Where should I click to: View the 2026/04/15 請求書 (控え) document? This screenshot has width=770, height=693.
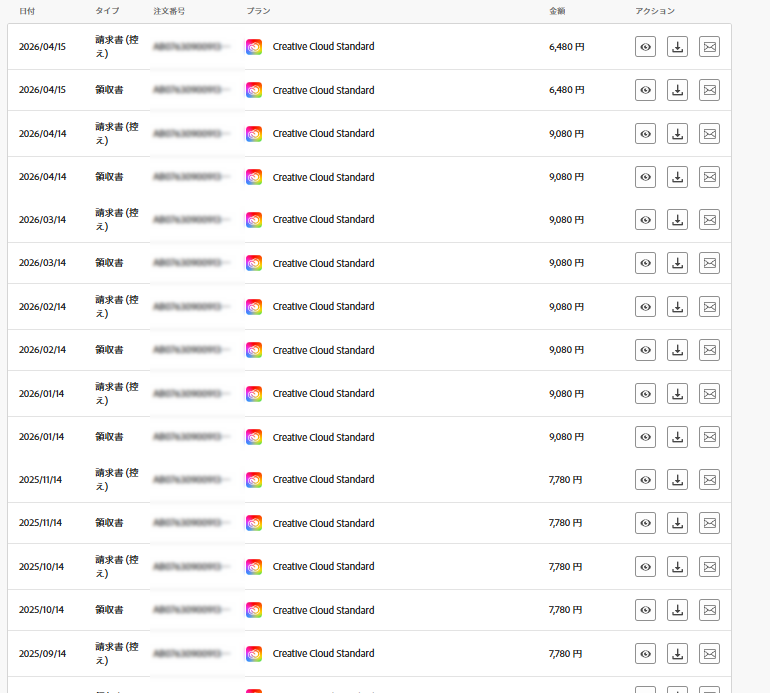pyautogui.click(x=645, y=47)
